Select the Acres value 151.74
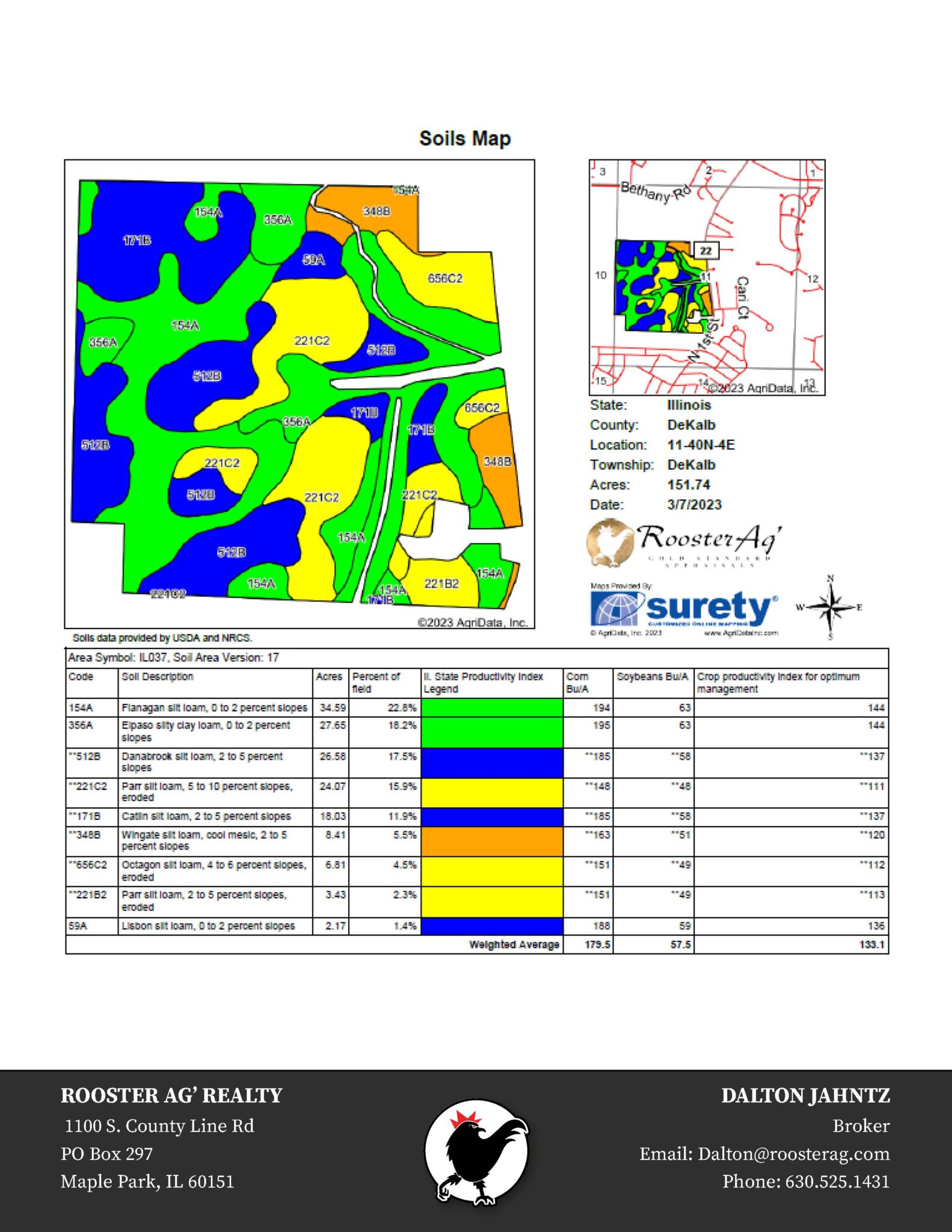 coord(689,484)
